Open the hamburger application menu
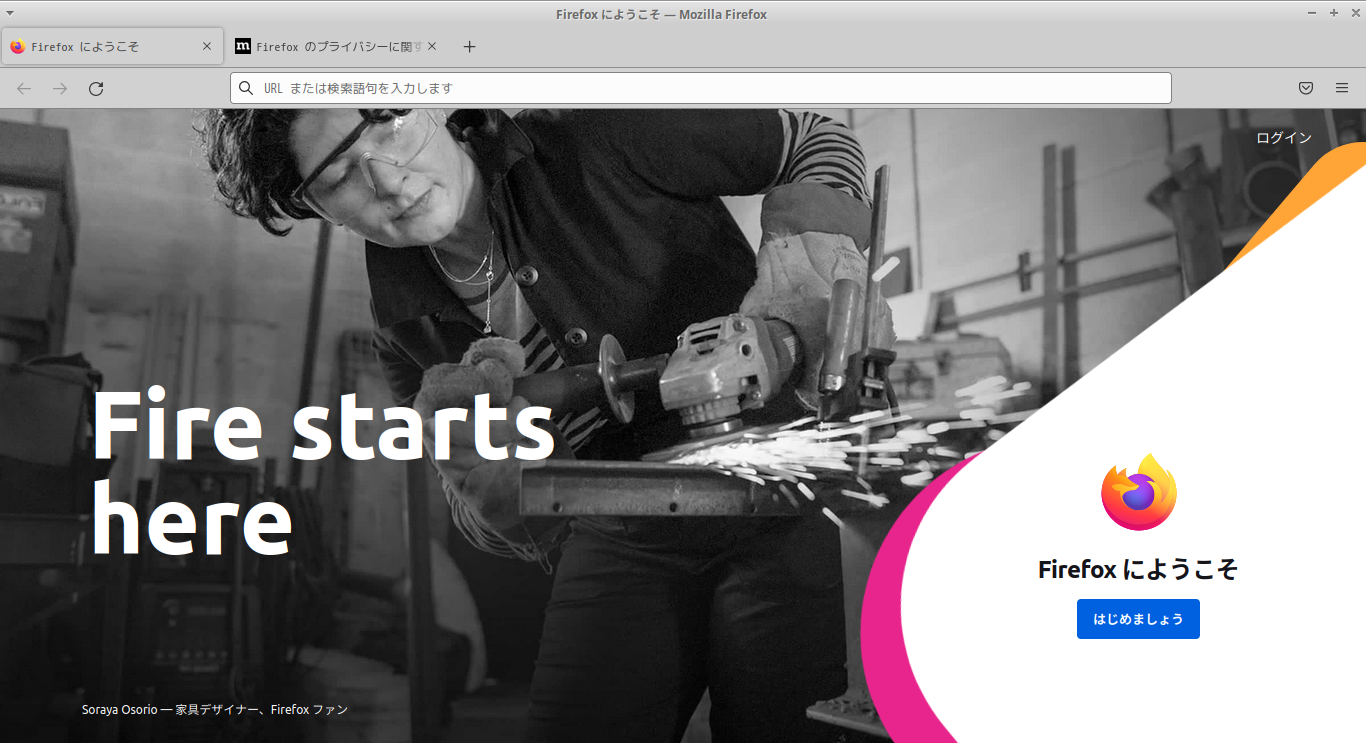 1342,88
